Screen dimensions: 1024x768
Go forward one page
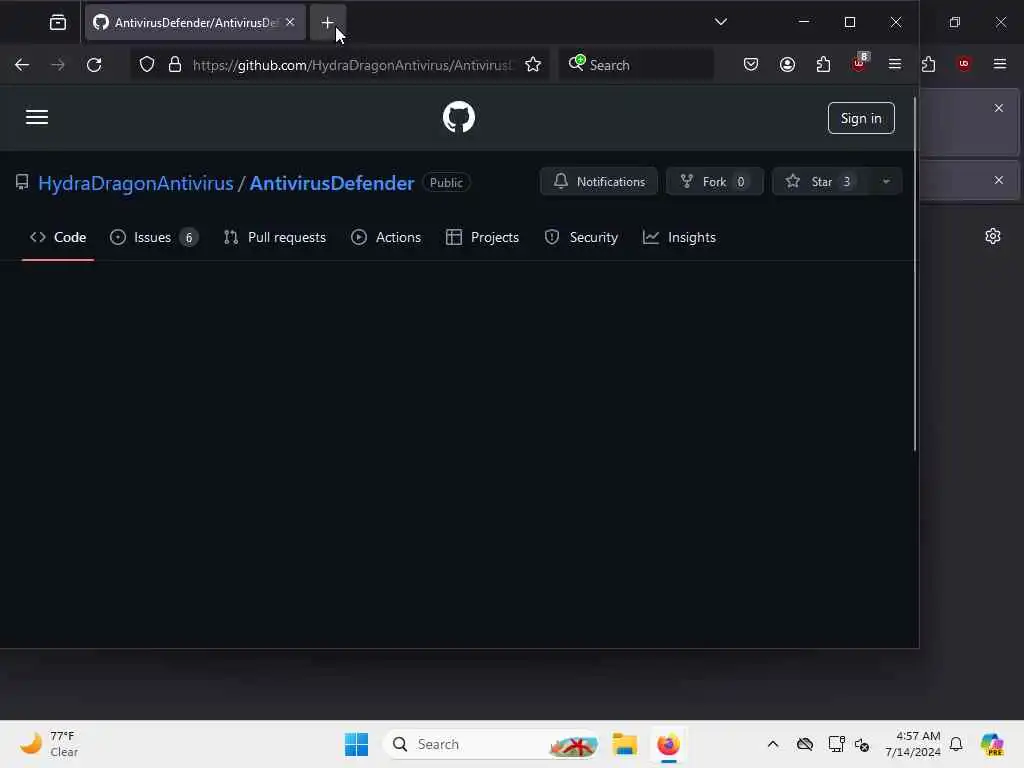point(57,65)
